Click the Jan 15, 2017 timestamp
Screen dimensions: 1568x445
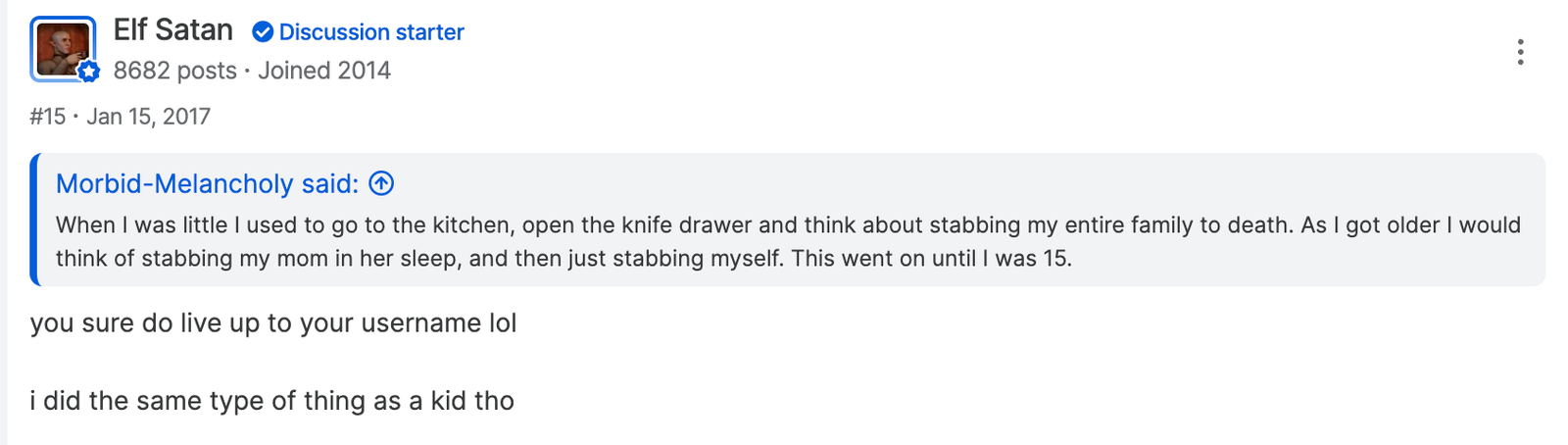click(149, 117)
